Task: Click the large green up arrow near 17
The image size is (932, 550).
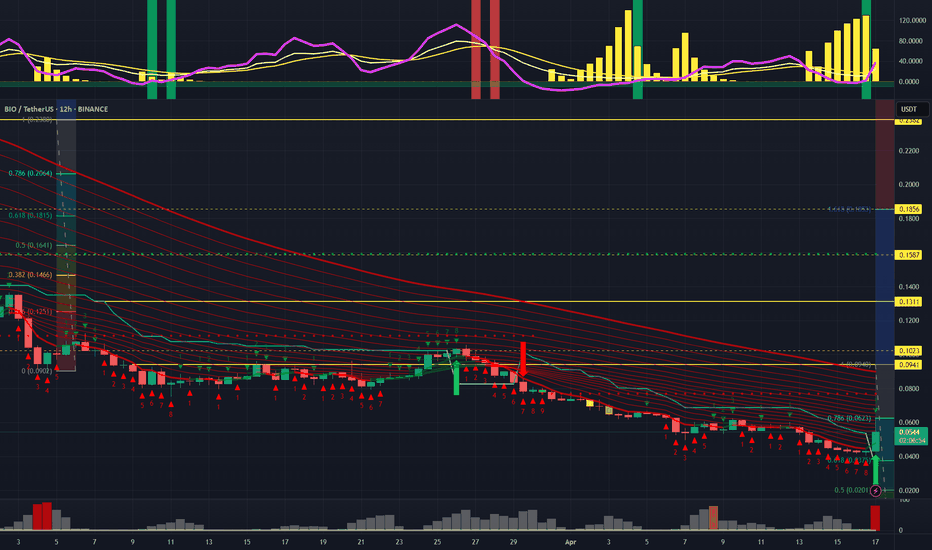Action: (x=875, y=470)
